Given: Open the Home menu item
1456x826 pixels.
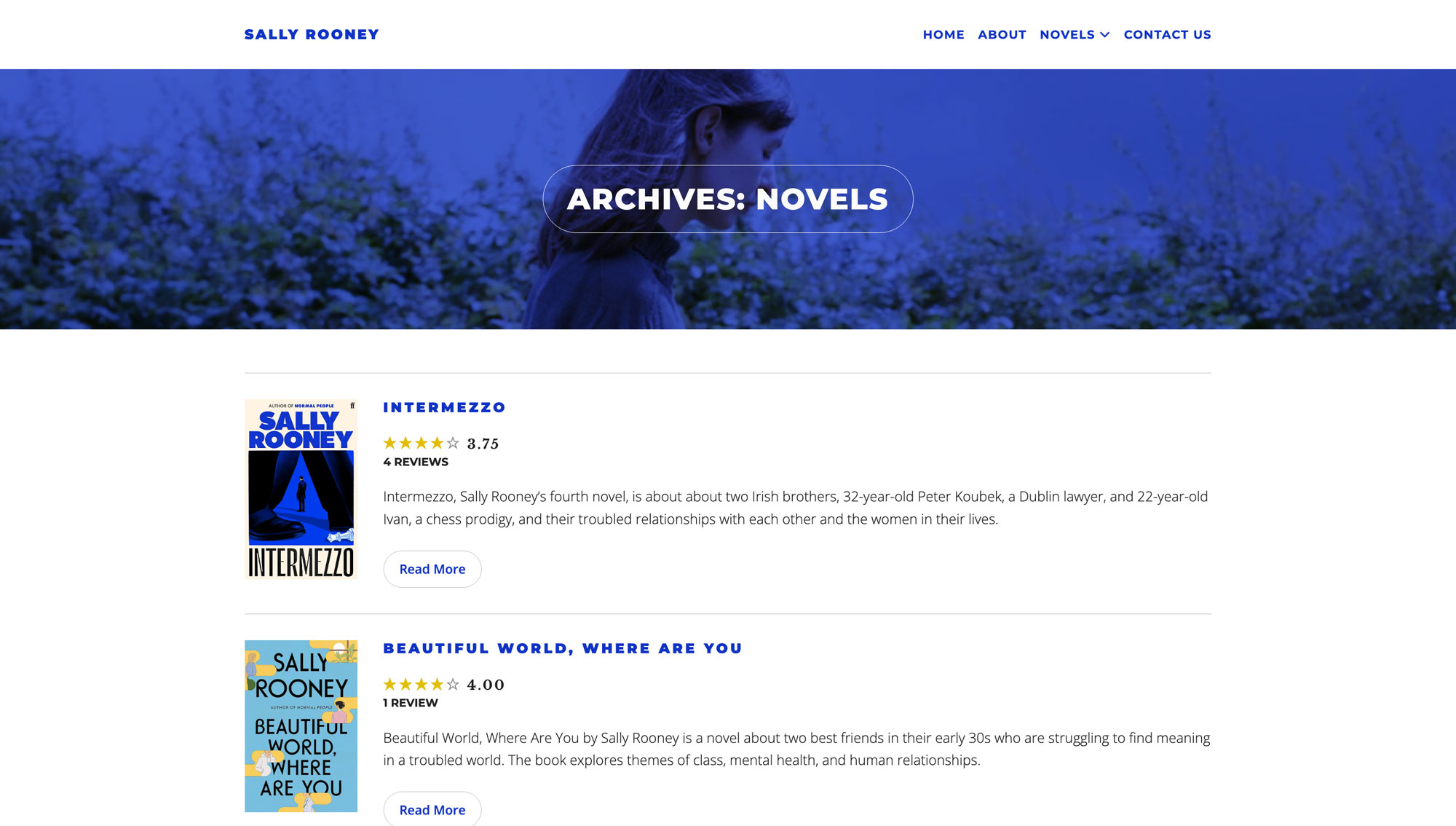Looking at the screenshot, I should point(943,34).
